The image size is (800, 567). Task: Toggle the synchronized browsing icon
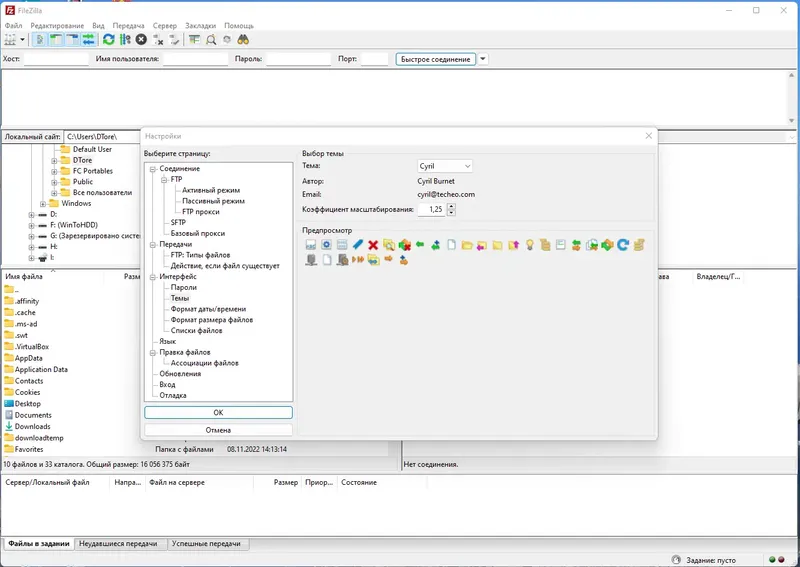pos(227,40)
